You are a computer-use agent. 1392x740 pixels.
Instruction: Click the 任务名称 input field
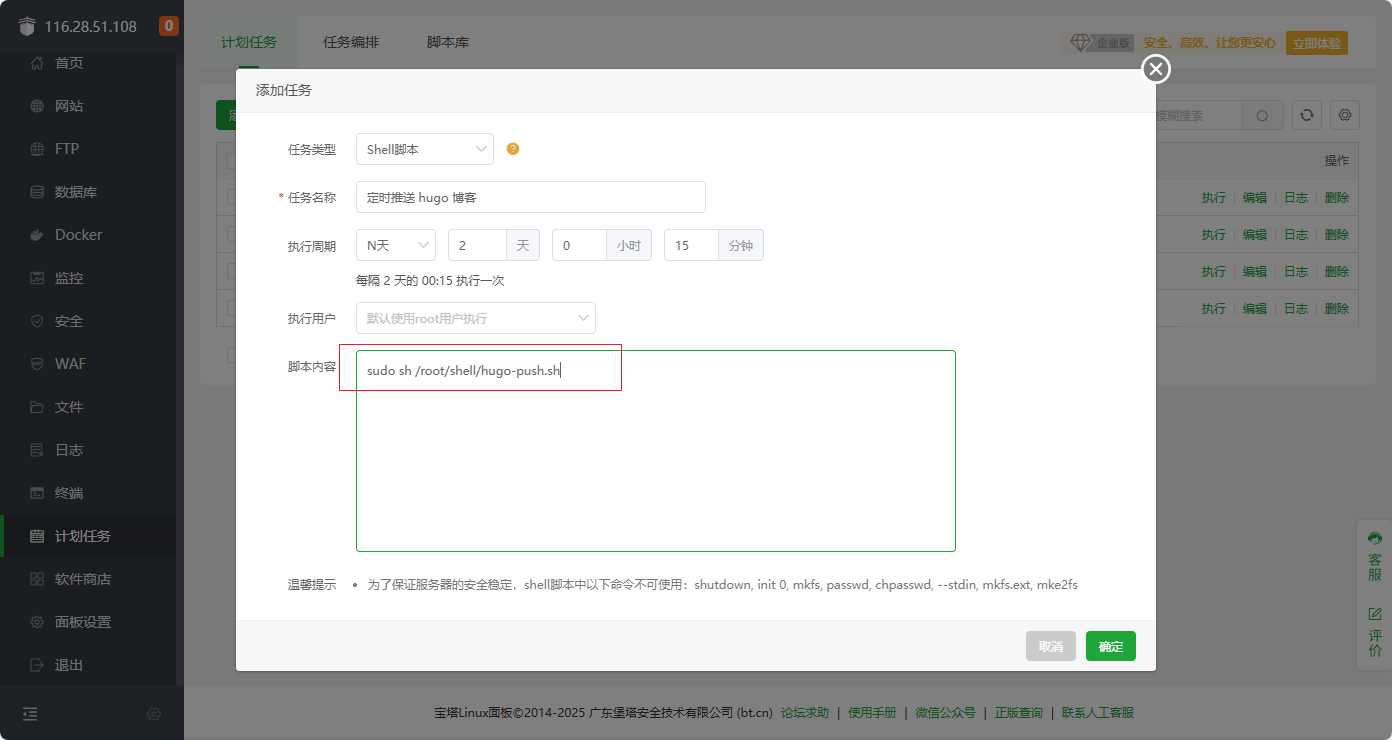coord(531,197)
